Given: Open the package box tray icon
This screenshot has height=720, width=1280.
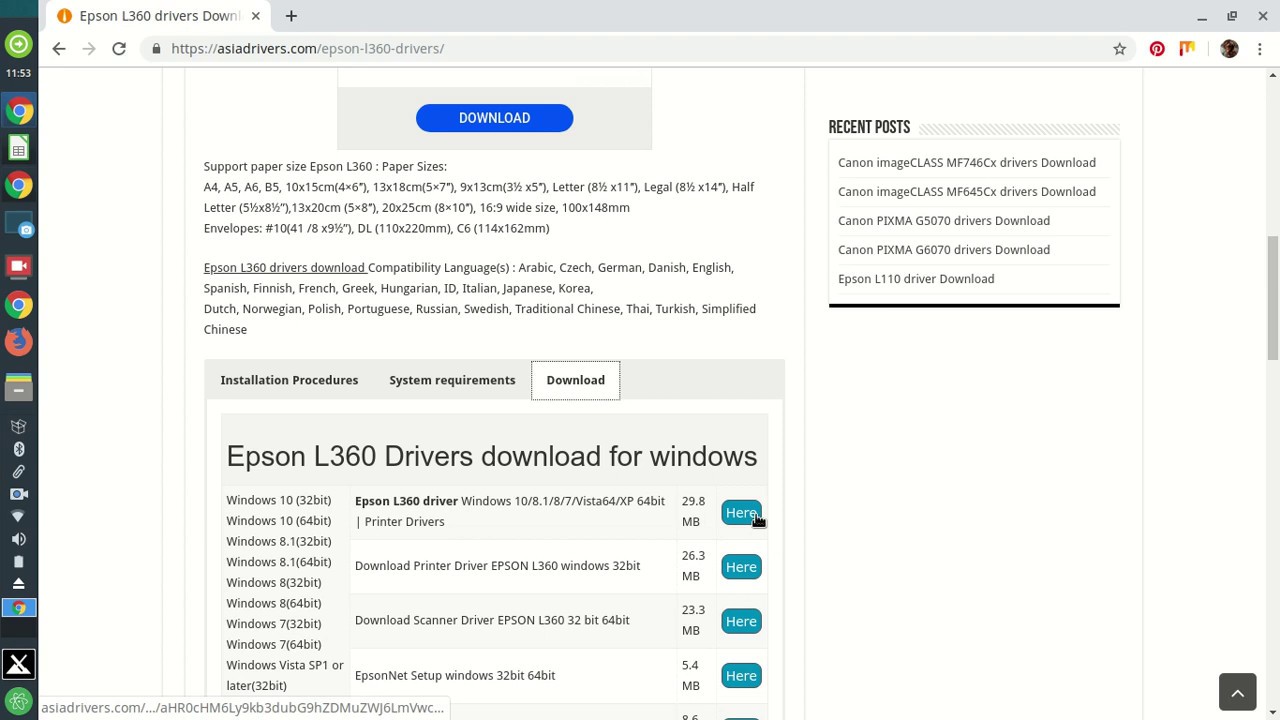Looking at the screenshot, I should click(18, 427).
